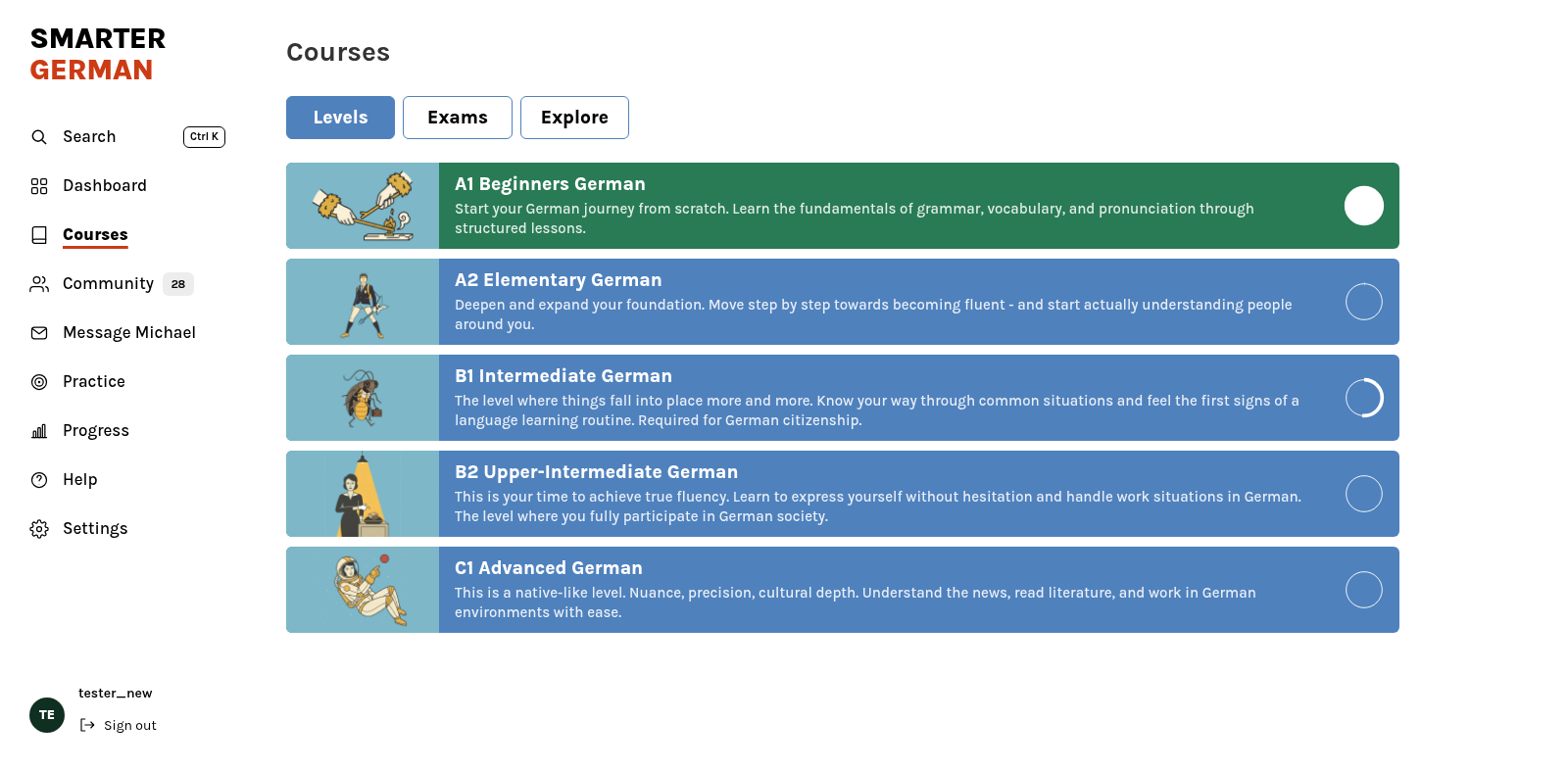Switch to the Explore tab
Screen dimensions: 1568x770
point(574,118)
